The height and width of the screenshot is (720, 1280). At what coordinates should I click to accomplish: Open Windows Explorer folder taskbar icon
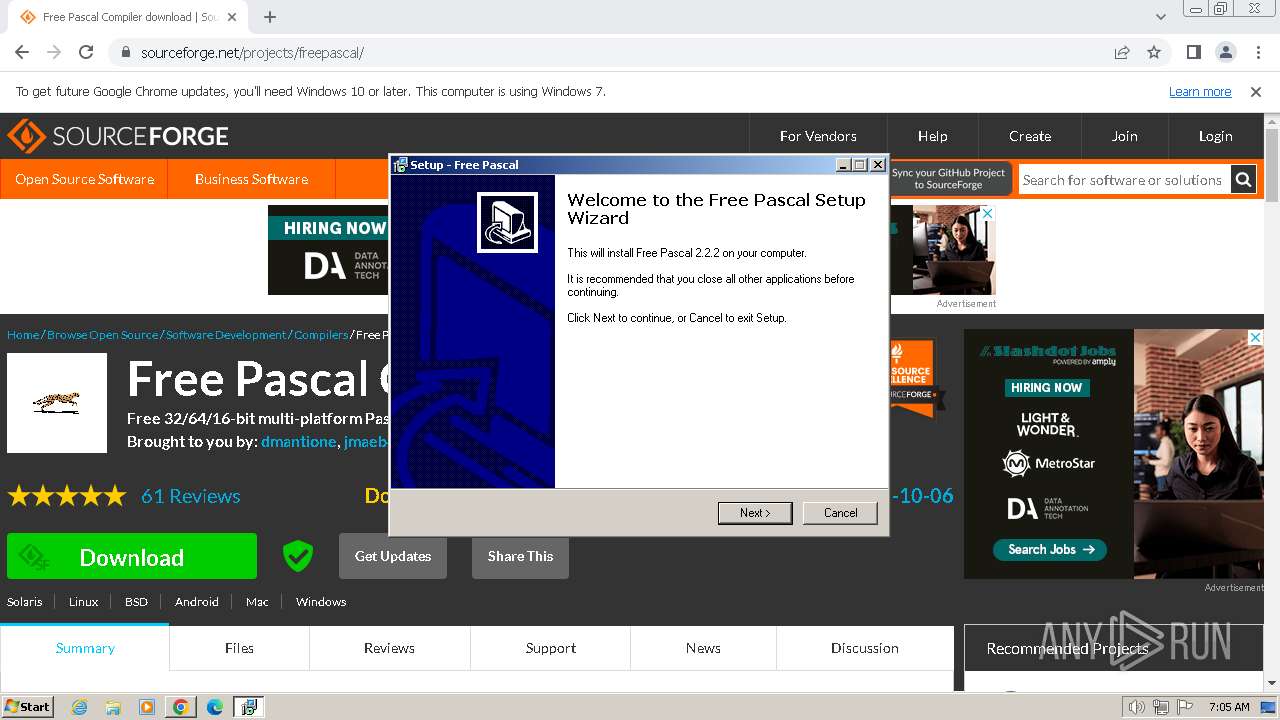tap(113, 707)
